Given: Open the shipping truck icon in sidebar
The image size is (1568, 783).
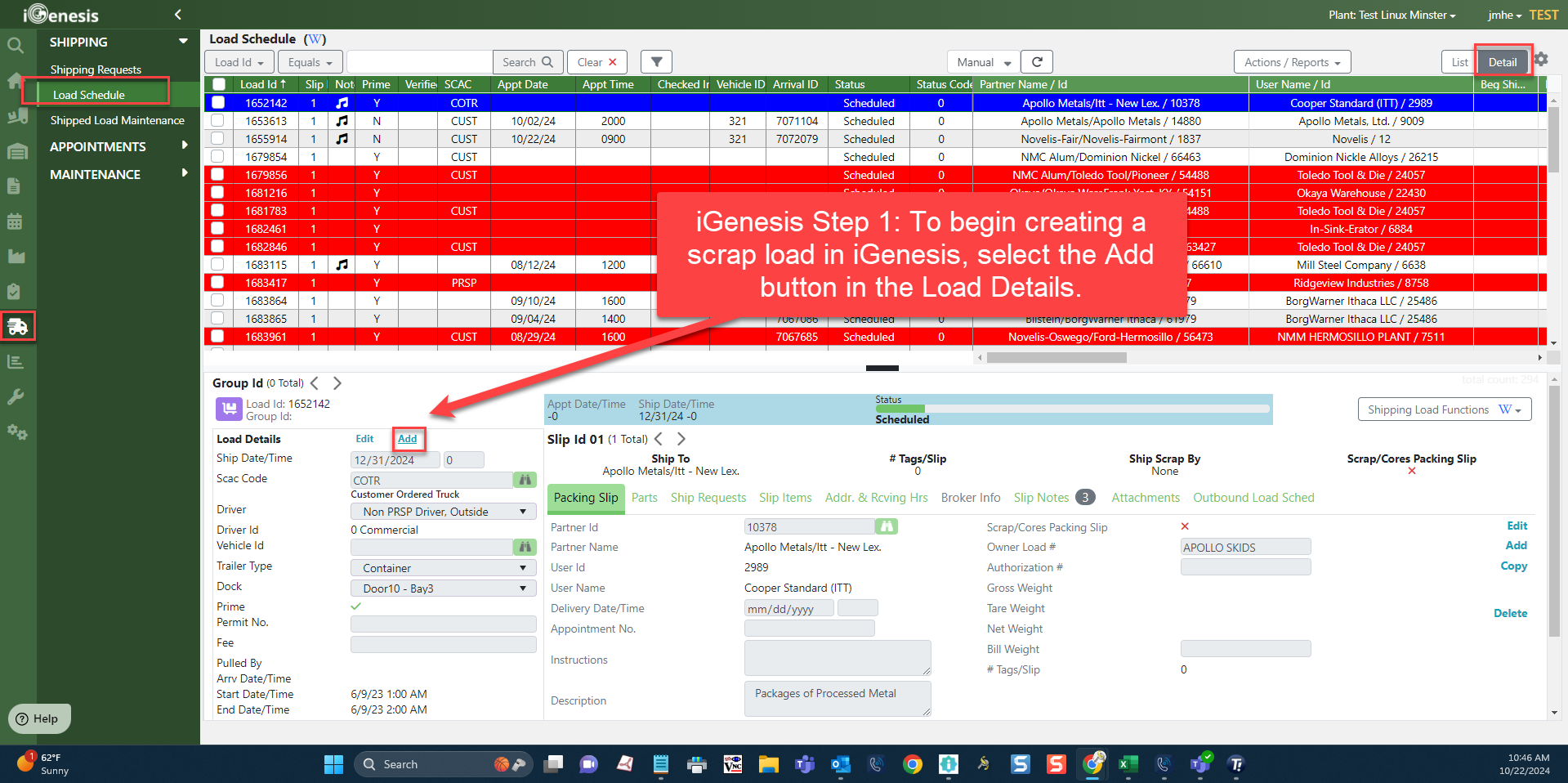Looking at the screenshot, I should click(17, 326).
